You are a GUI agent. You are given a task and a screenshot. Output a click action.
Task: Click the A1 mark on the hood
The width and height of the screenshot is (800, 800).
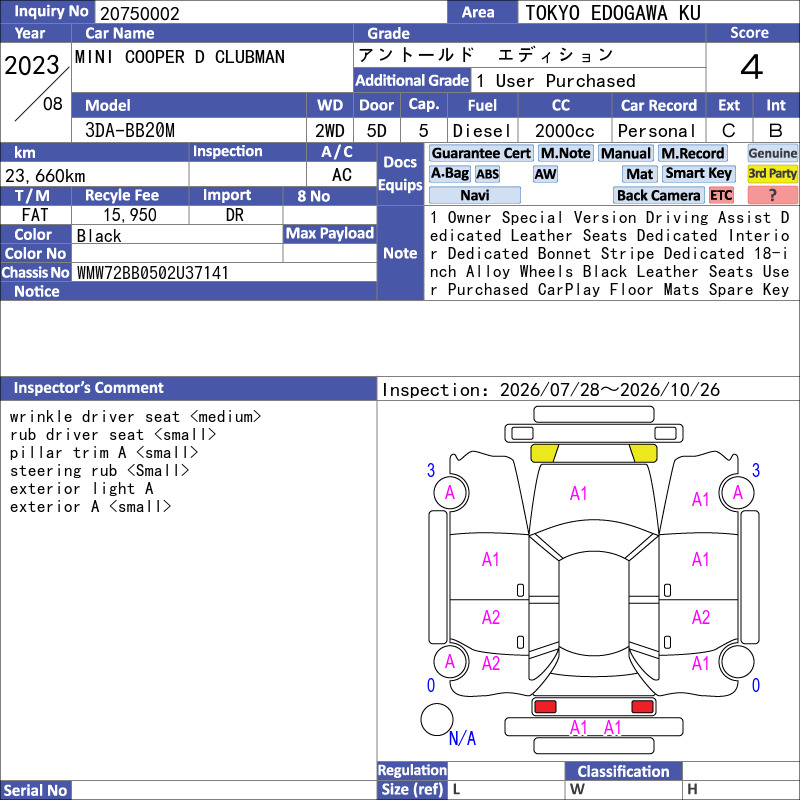tap(578, 493)
